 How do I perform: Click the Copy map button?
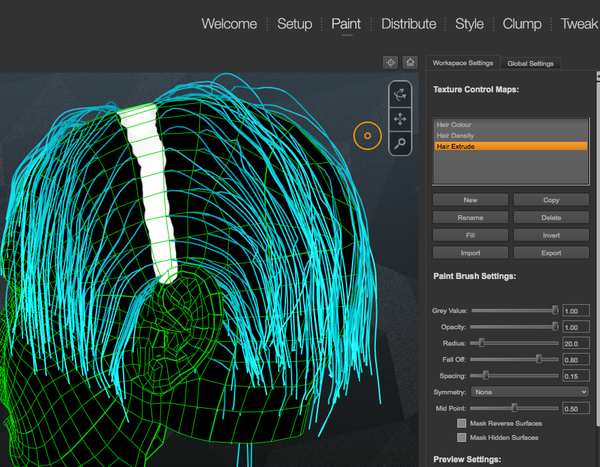click(x=551, y=200)
